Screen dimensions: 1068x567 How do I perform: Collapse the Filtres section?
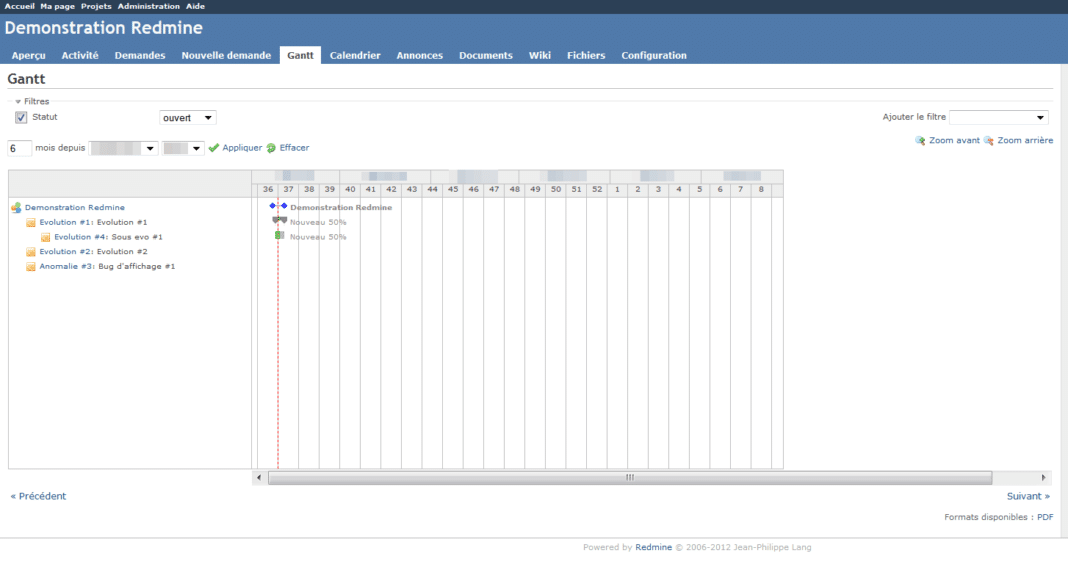point(32,102)
